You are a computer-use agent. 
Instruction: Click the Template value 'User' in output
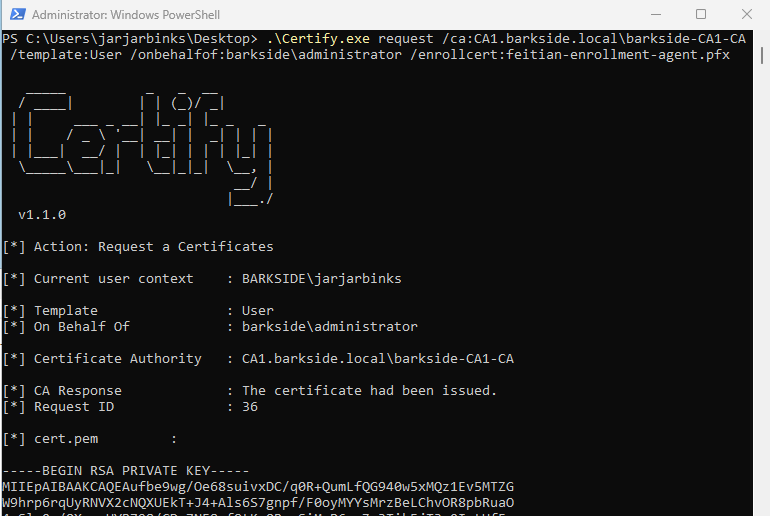(258, 311)
